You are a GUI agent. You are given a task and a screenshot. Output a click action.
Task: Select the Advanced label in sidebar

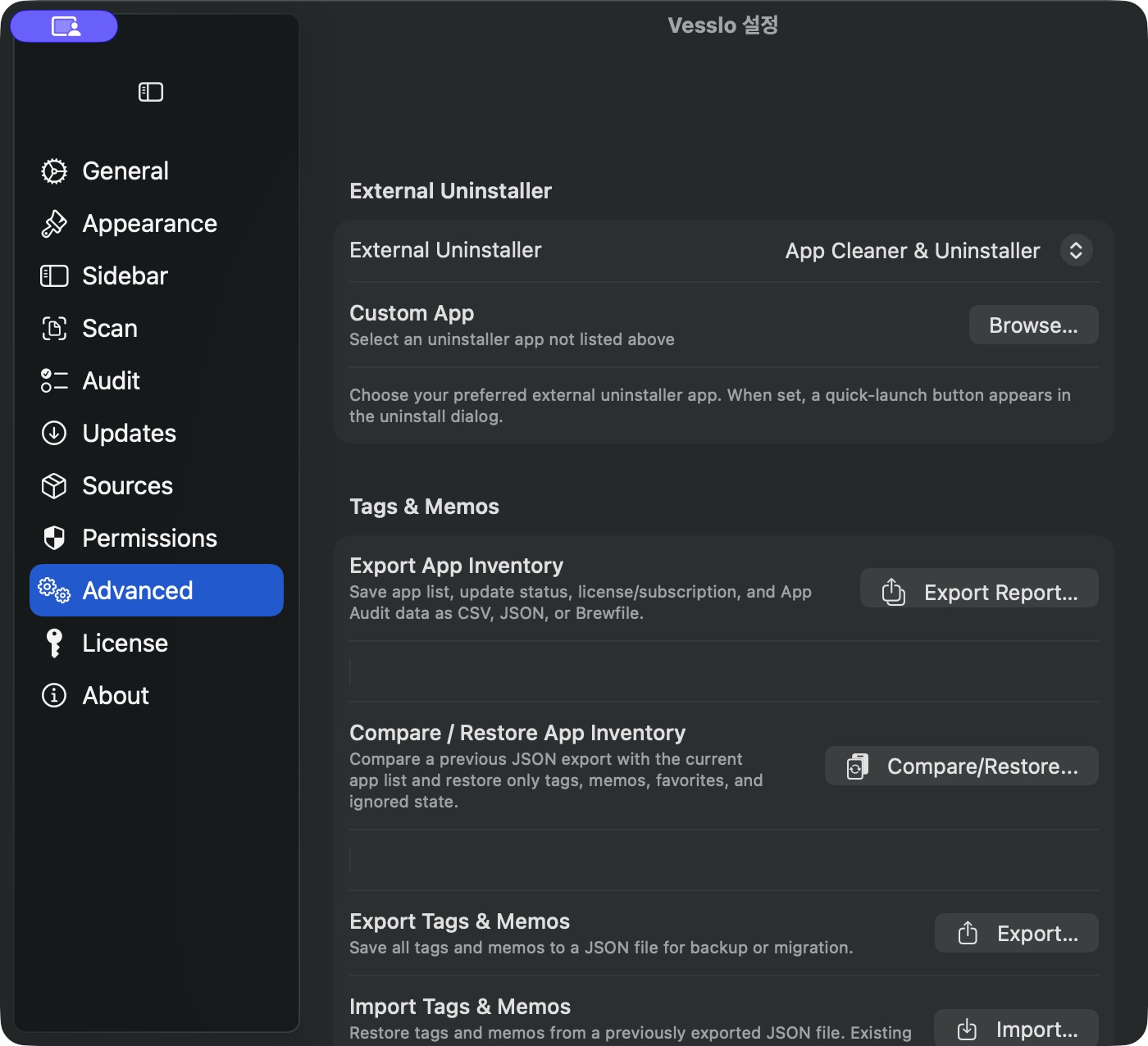click(x=138, y=591)
